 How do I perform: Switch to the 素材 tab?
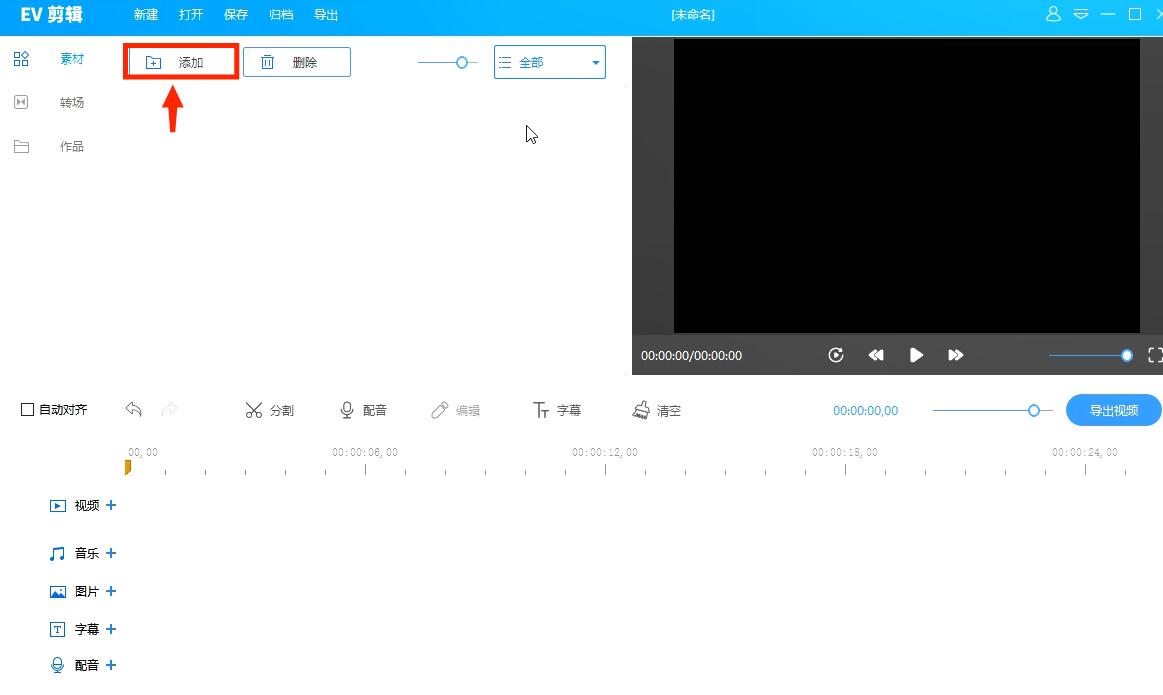72,59
